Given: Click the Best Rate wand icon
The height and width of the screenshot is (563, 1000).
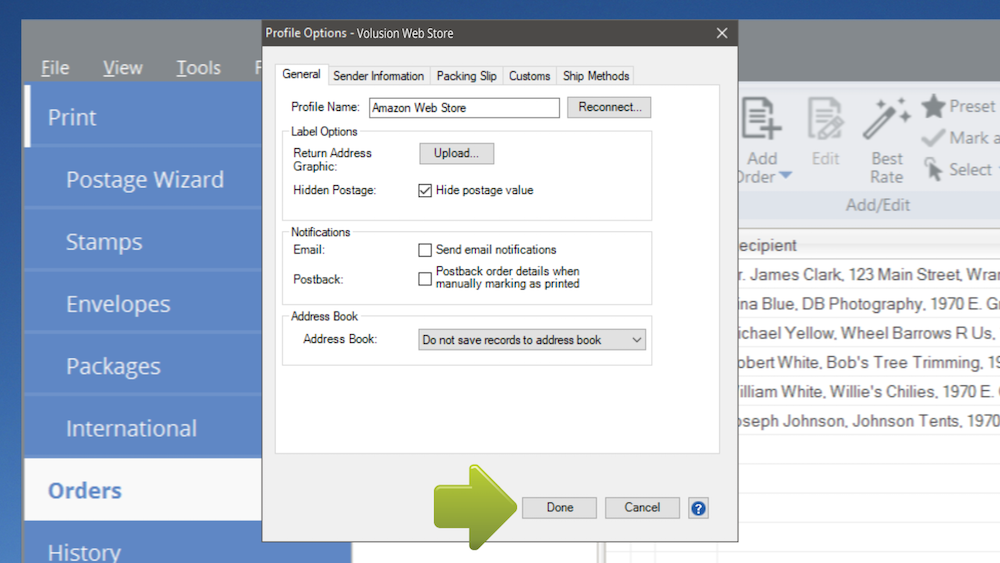Looking at the screenshot, I should (x=886, y=119).
